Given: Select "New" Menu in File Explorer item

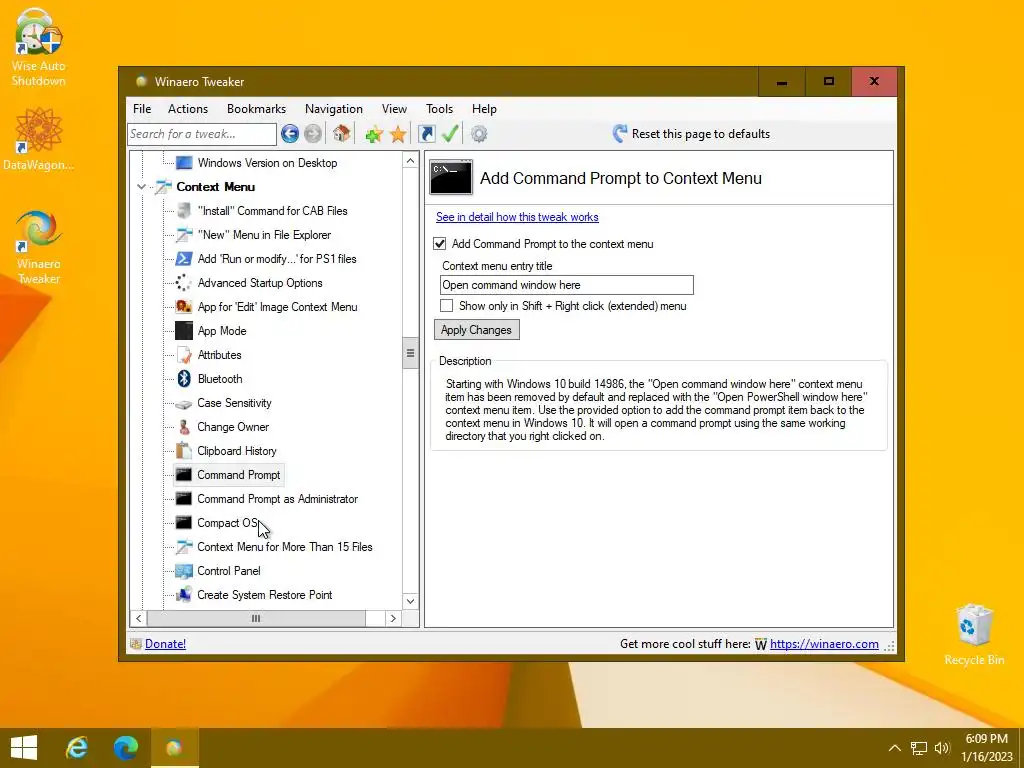Looking at the screenshot, I should pos(264,235).
